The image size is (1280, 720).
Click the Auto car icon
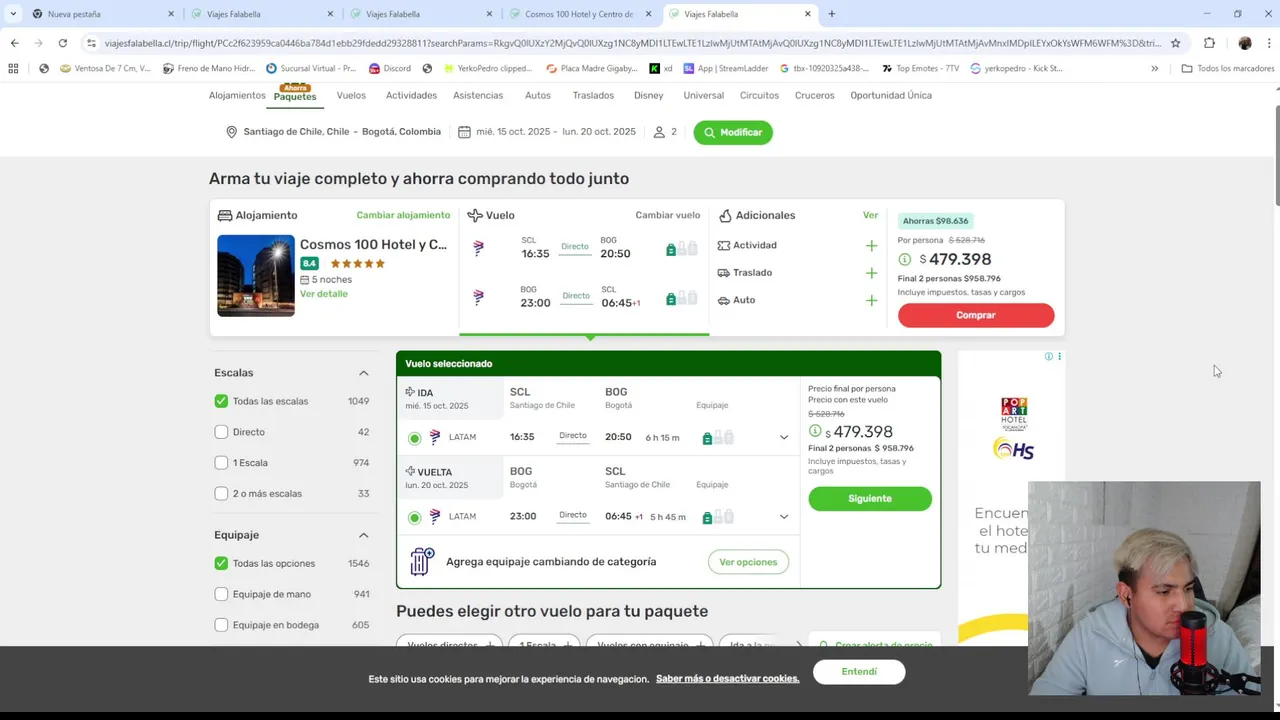tap(723, 300)
